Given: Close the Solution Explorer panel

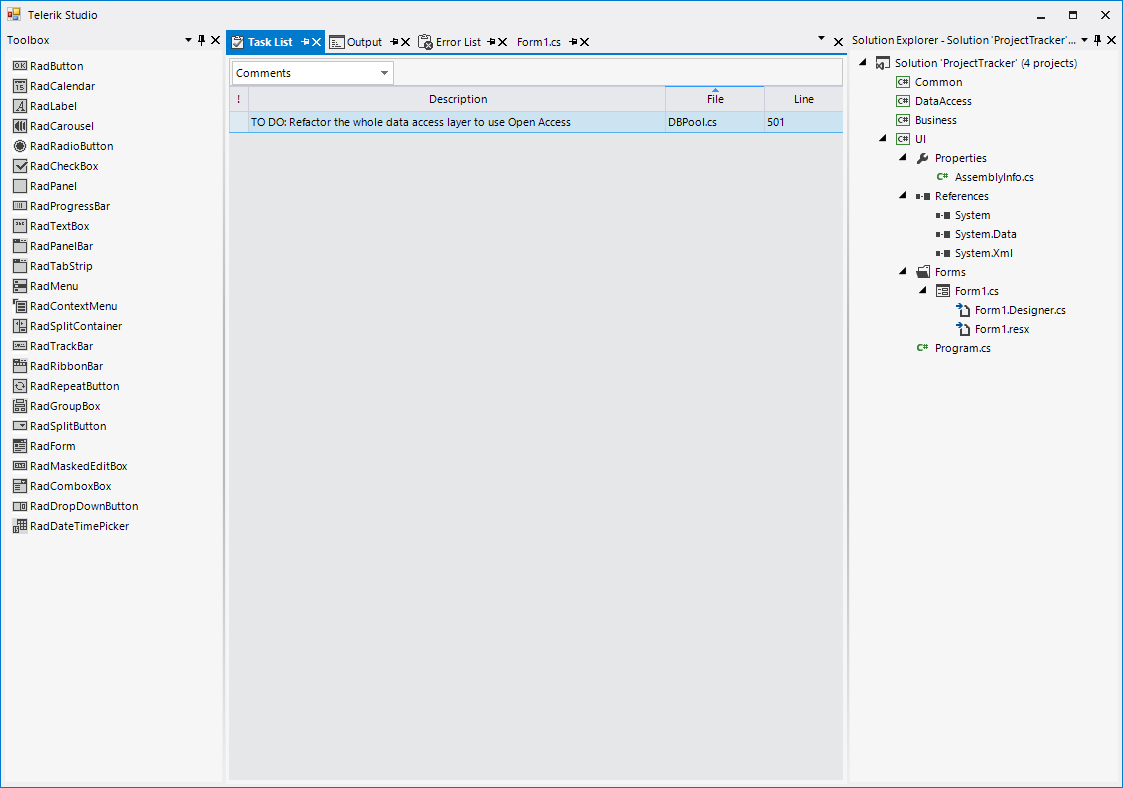Looking at the screenshot, I should [1112, 40].
